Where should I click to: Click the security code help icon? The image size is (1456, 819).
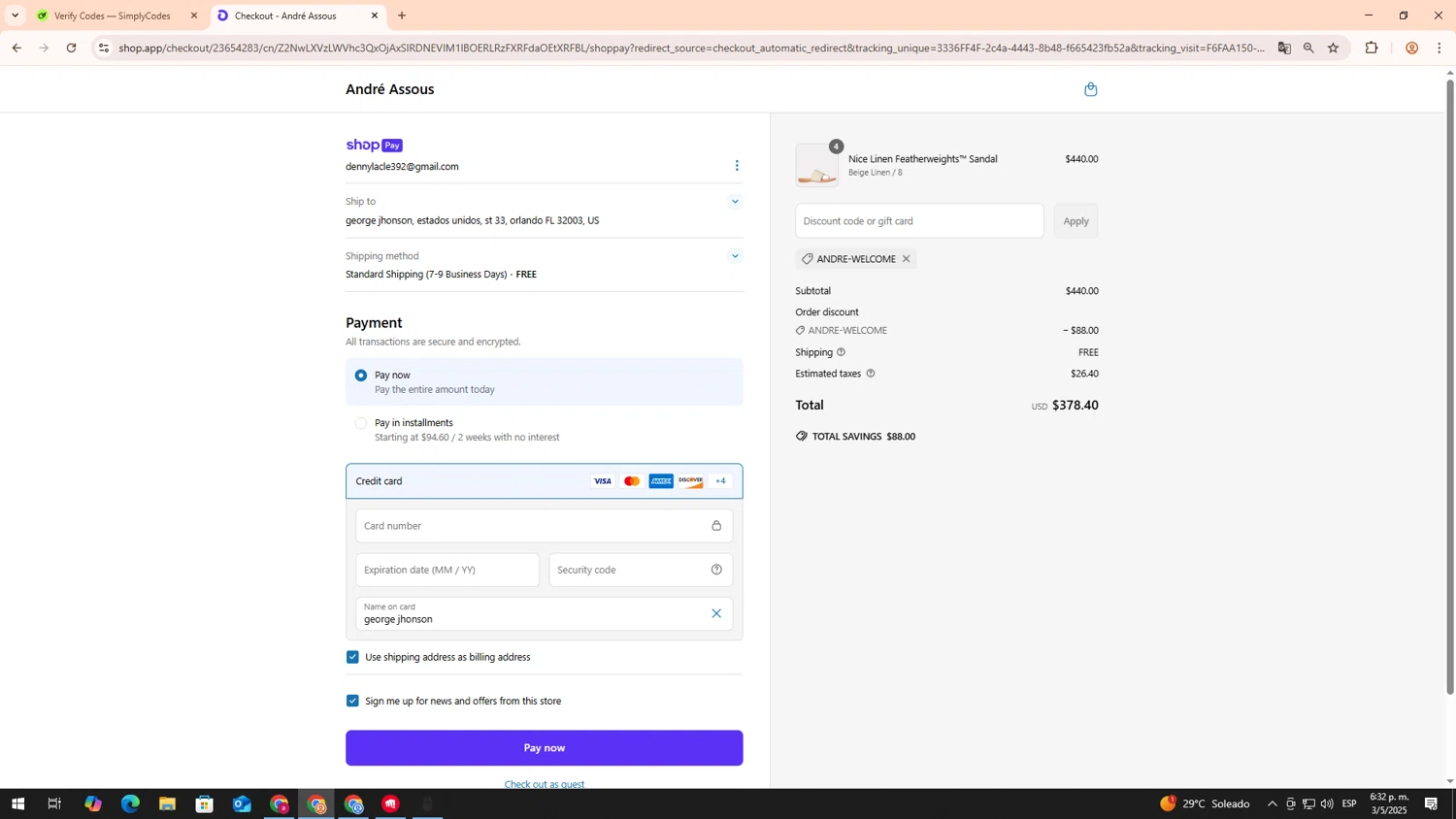[716, 570]
